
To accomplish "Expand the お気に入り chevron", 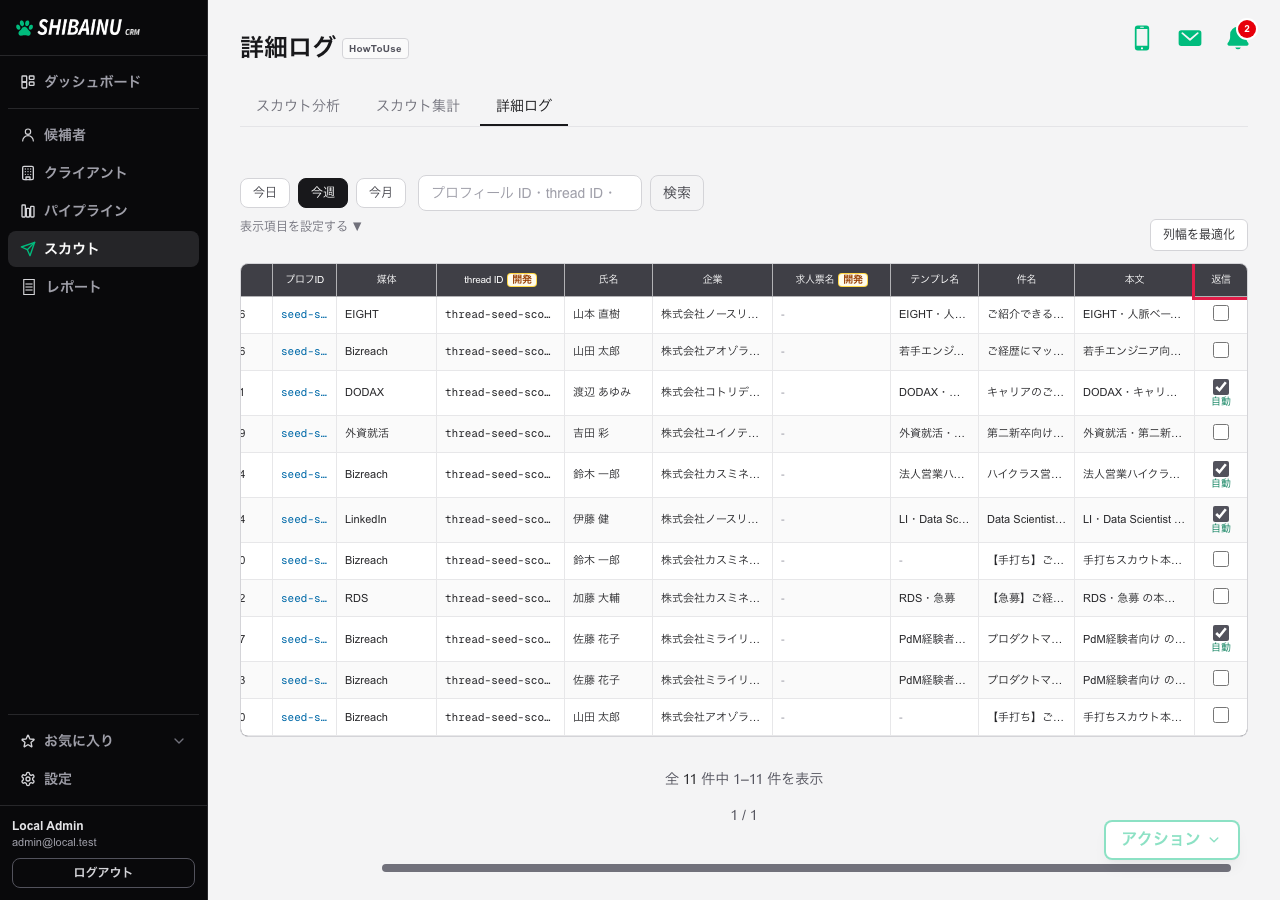I will click(x=180, y=741).
